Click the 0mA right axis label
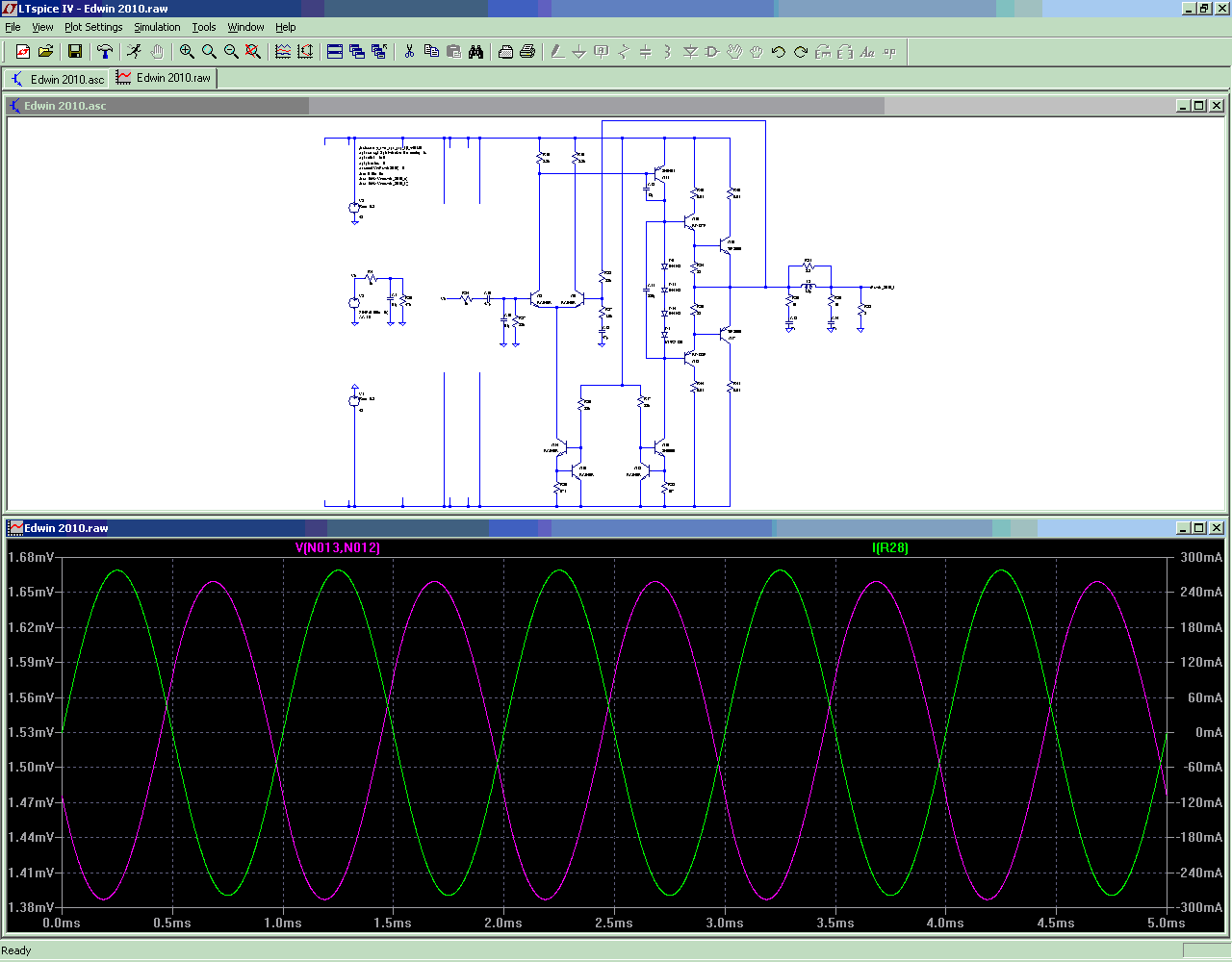1232x962 pixels. (1209, 732)
